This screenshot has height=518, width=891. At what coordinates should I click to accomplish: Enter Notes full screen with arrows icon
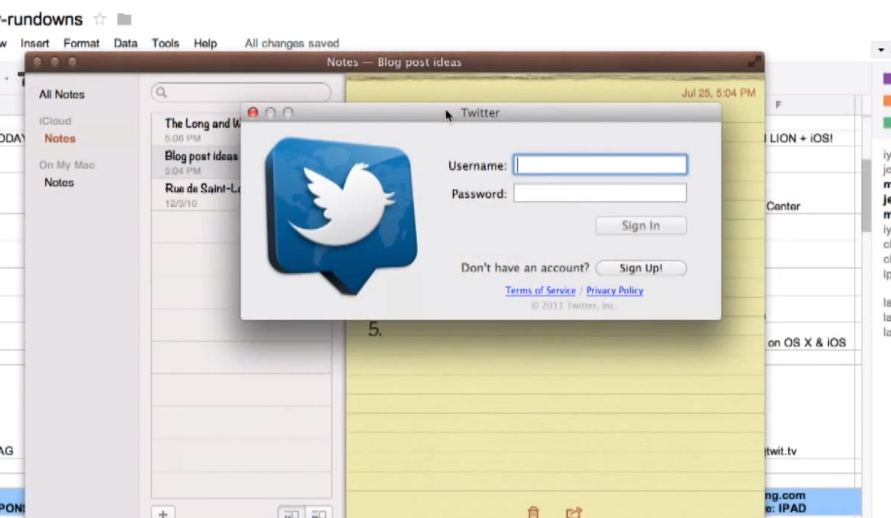[754, 61]
